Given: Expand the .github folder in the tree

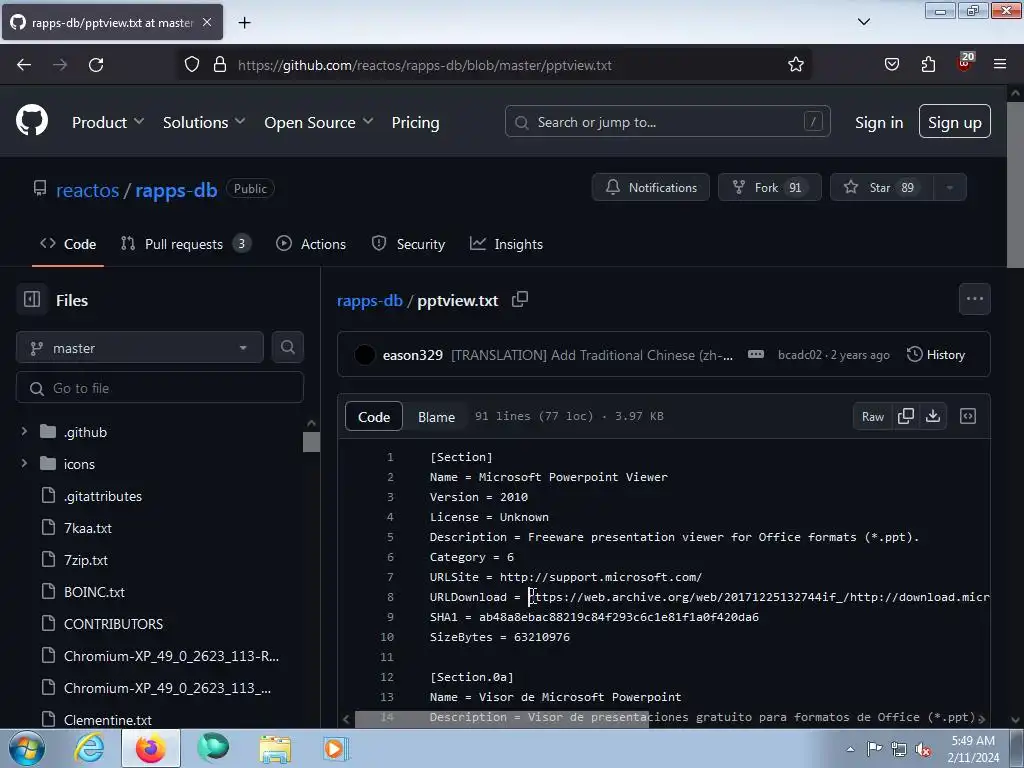Looking at the screenshot, I should point(24,431).
